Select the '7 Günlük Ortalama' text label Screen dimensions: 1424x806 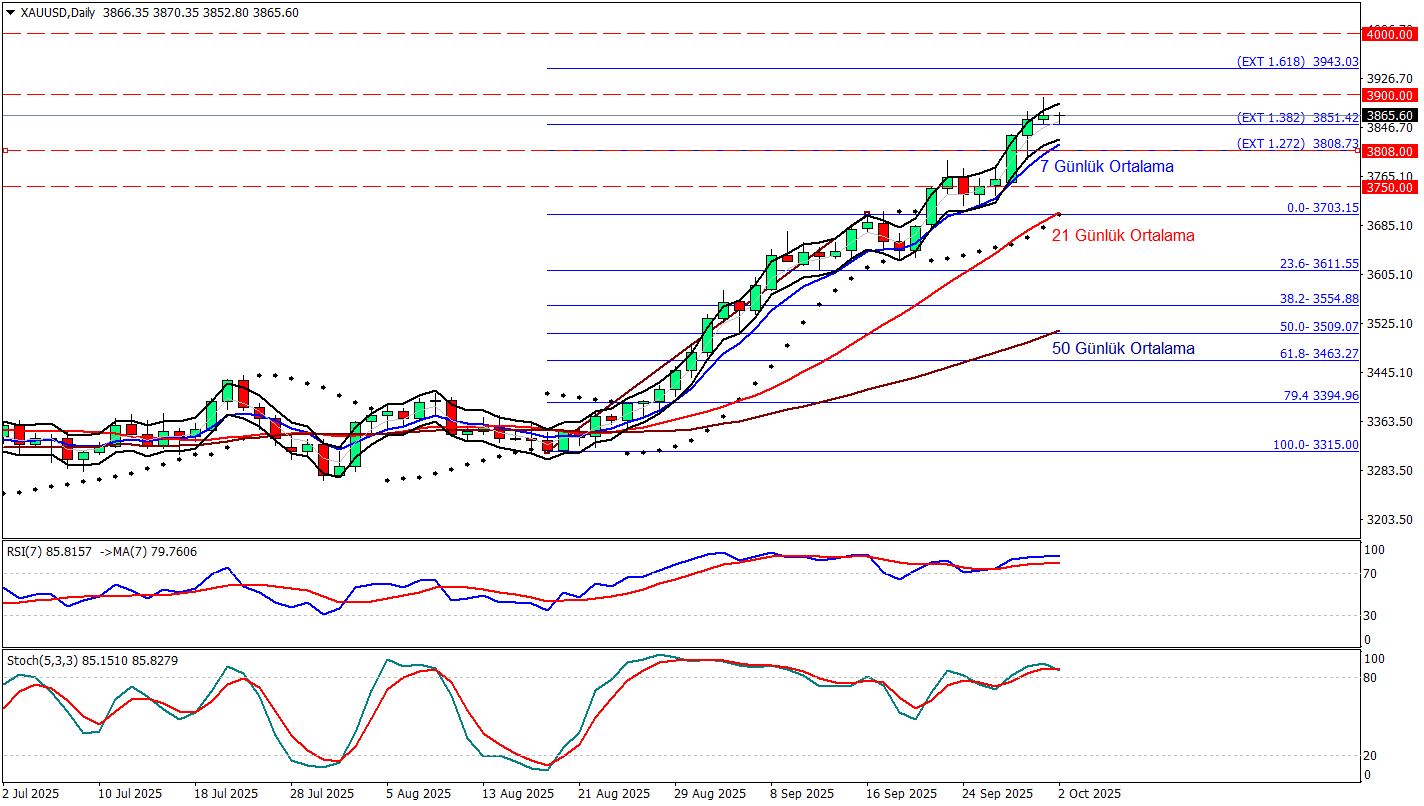tap(1106, 166)
